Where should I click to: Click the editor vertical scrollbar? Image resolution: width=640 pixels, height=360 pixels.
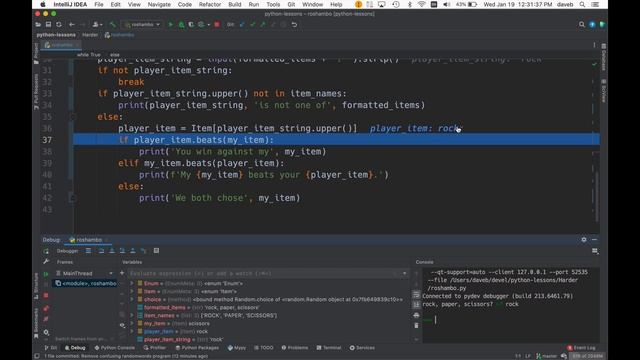(596, 196)
